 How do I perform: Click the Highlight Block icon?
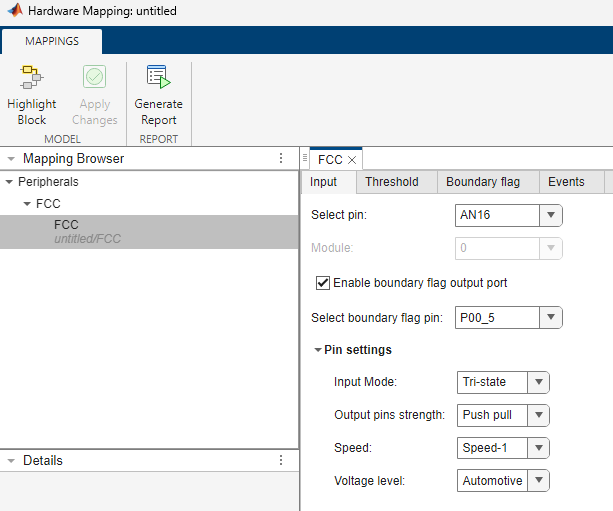pos(31,78)
